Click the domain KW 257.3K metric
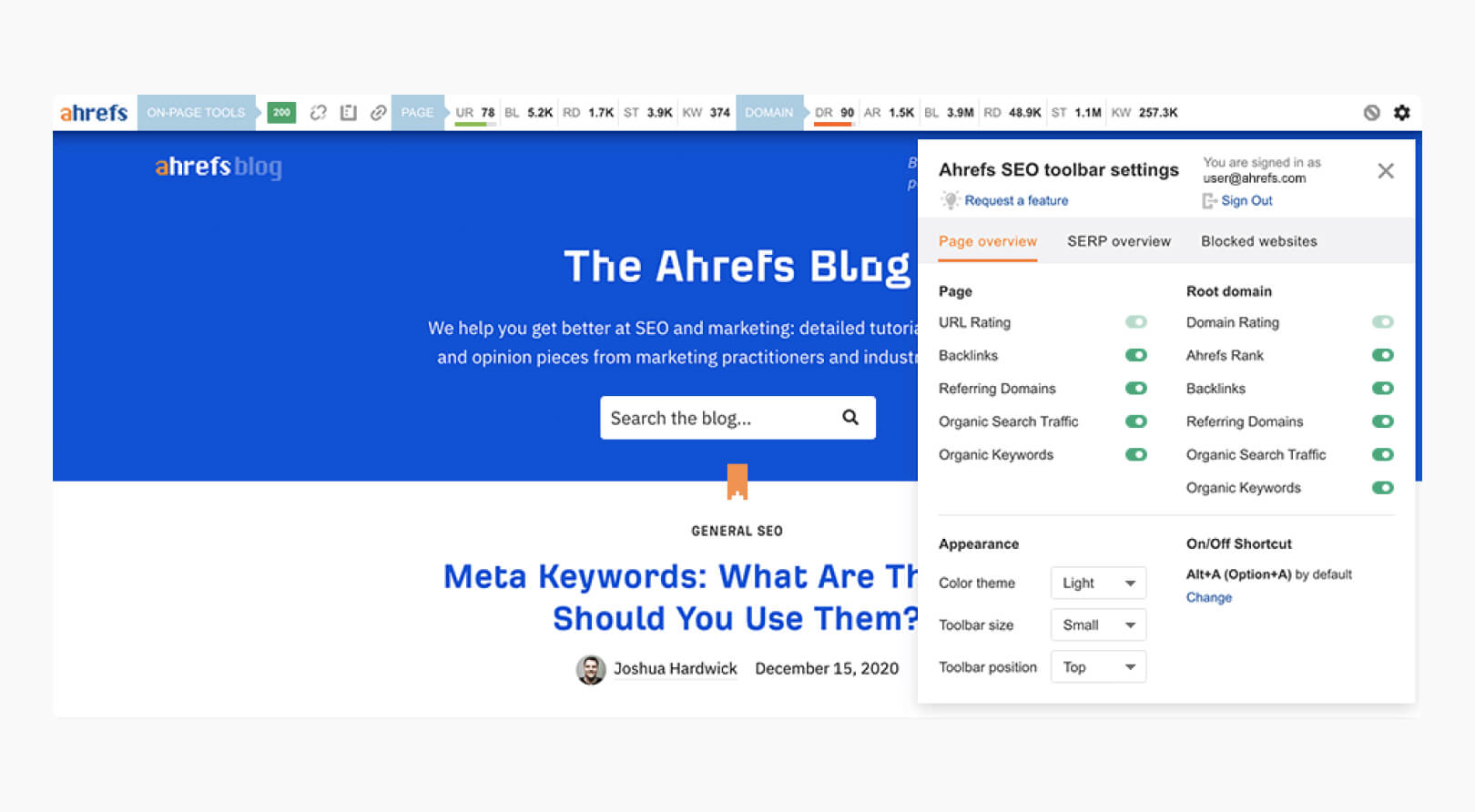This screenshot has height=812, width=1475. (x=1144, y=113)
